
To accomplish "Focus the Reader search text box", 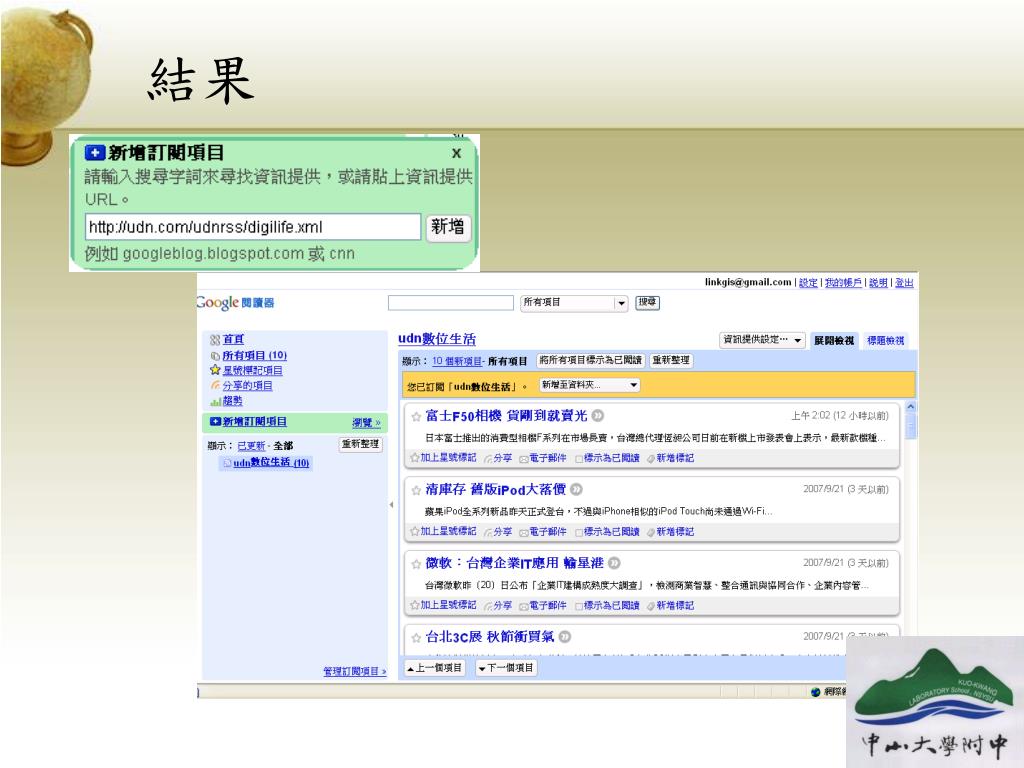I will pyautogui.click(x=451, y=302).
